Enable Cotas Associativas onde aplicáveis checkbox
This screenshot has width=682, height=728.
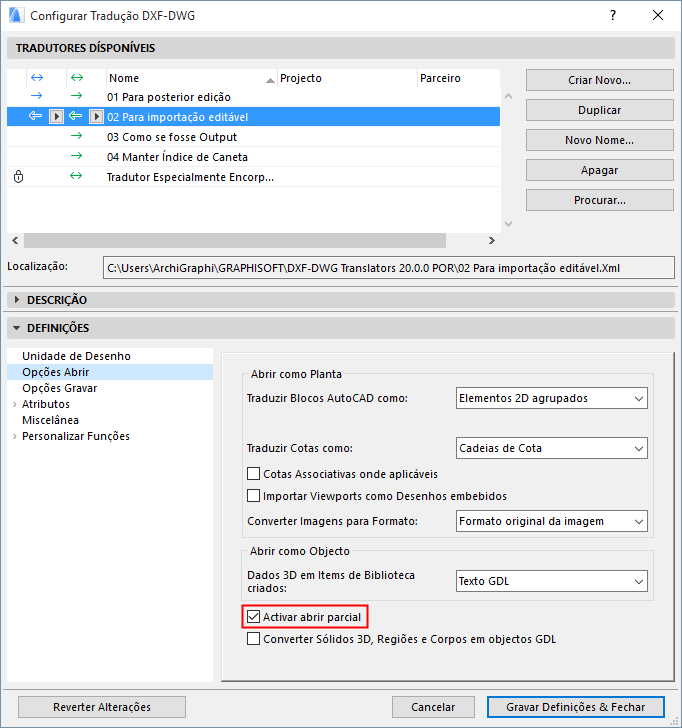pyautogui.click(x=253, y=474)
